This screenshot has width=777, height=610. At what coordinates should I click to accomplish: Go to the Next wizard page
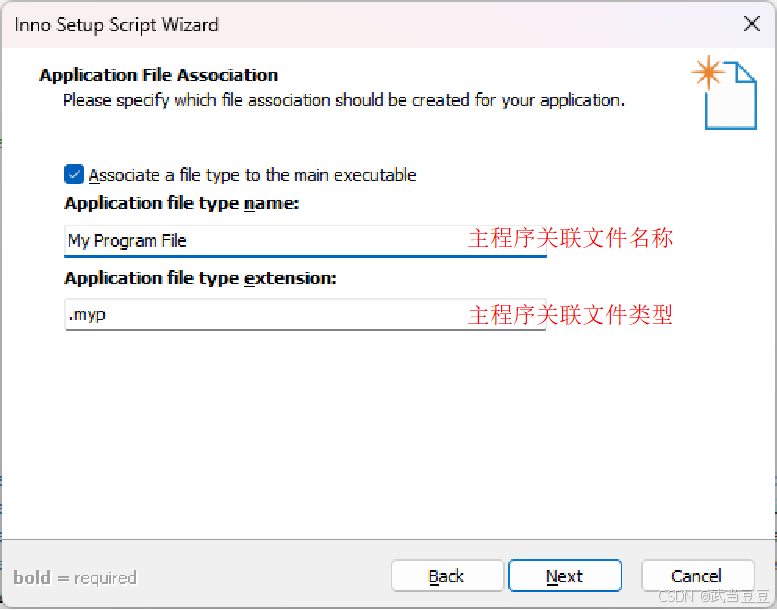[x=565, y=576]
